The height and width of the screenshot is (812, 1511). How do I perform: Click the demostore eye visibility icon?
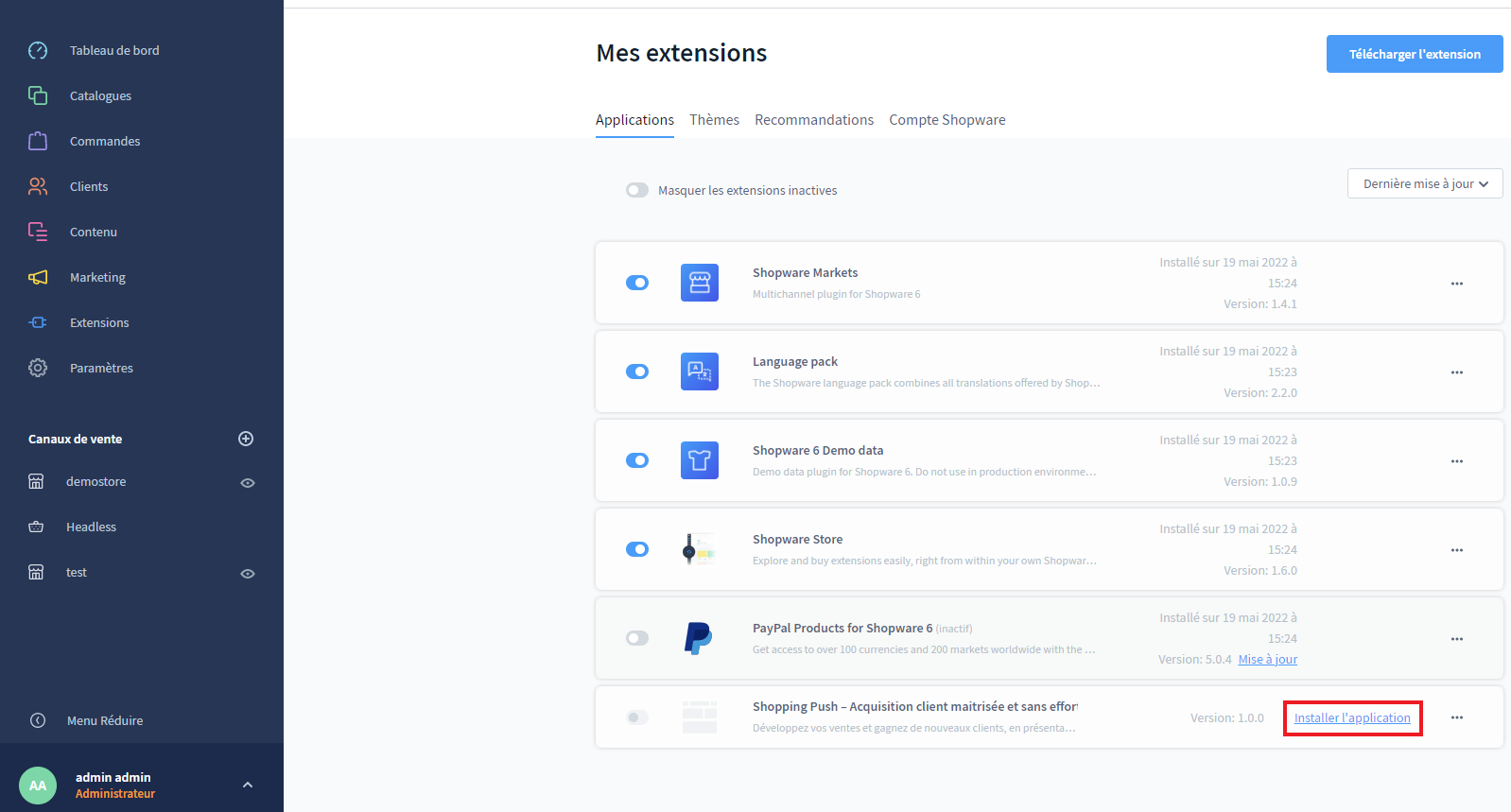pyautogui.click(x=248, y=483)
